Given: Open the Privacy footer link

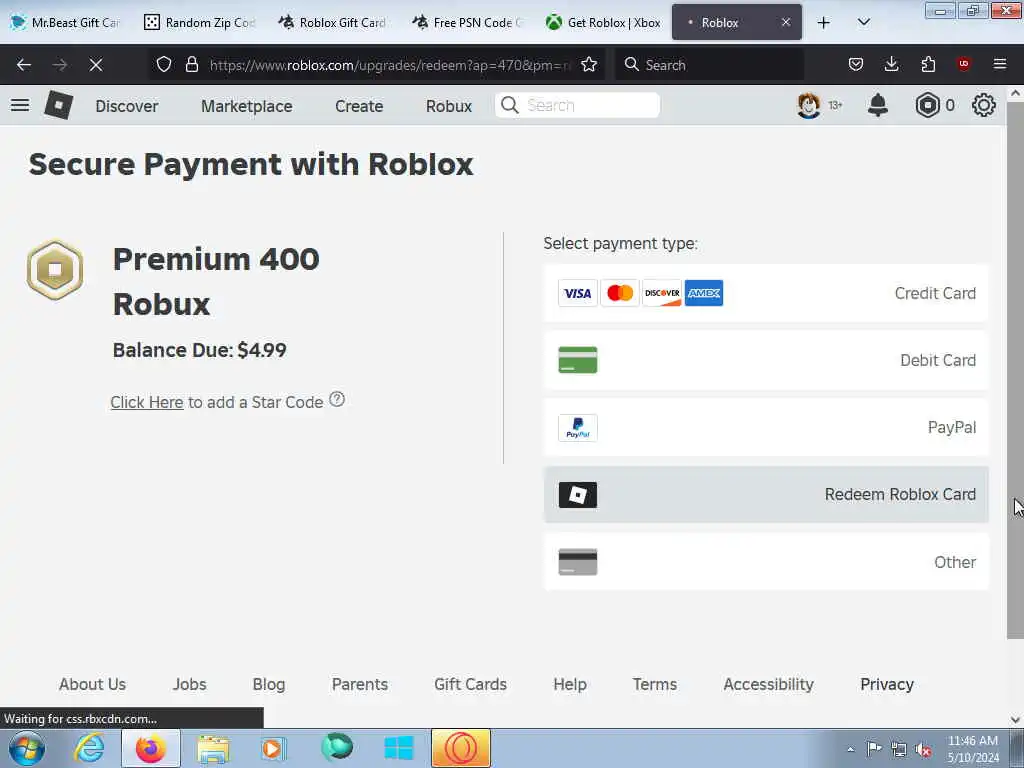Looking at the screenshot, I should click(887, 684).
